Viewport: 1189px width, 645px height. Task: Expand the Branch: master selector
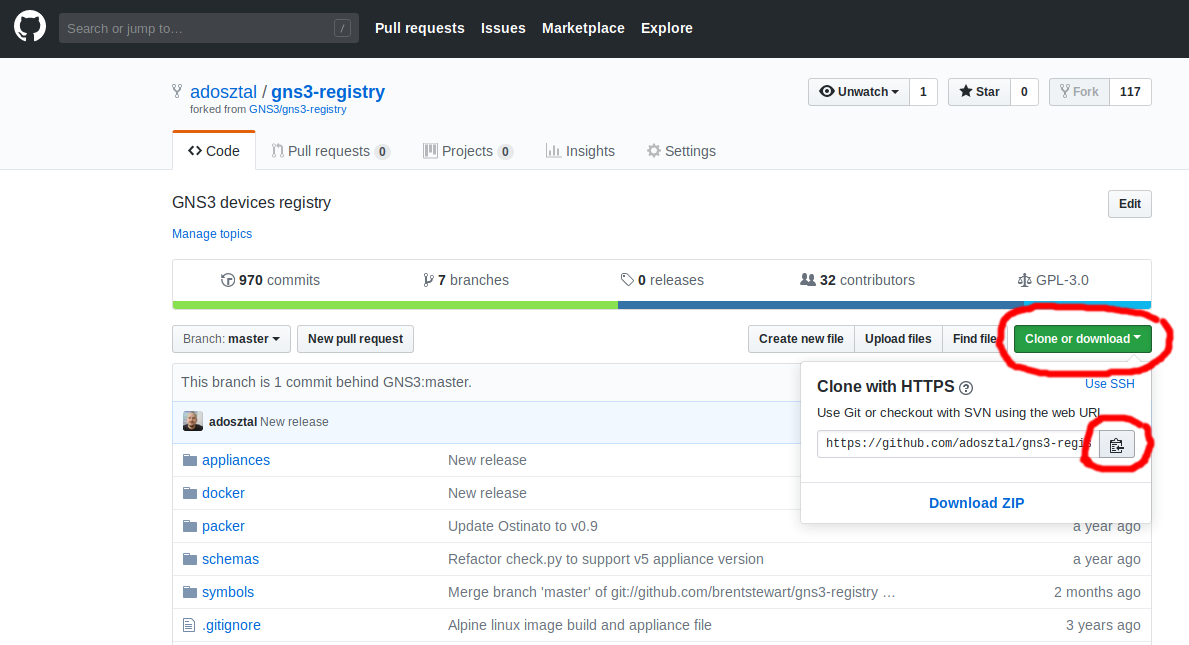(231, 339)
